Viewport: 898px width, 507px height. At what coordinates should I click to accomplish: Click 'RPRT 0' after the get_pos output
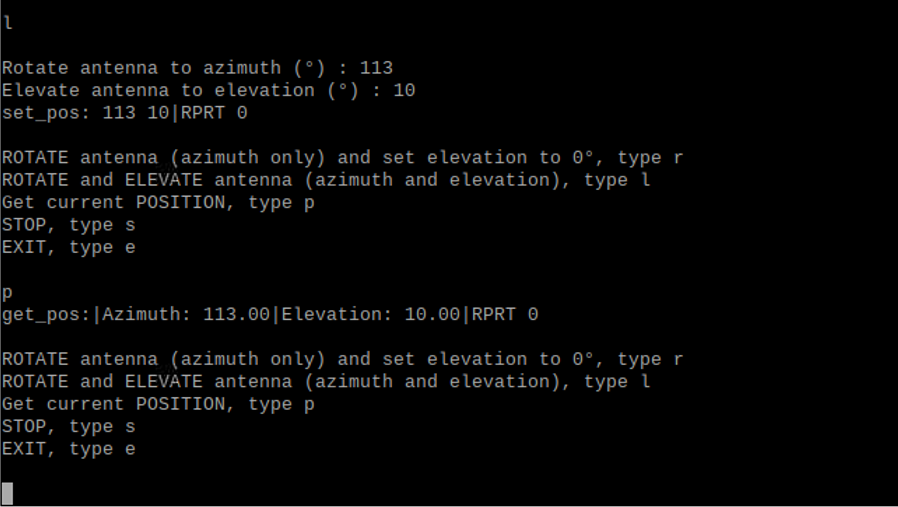[505, 315]
